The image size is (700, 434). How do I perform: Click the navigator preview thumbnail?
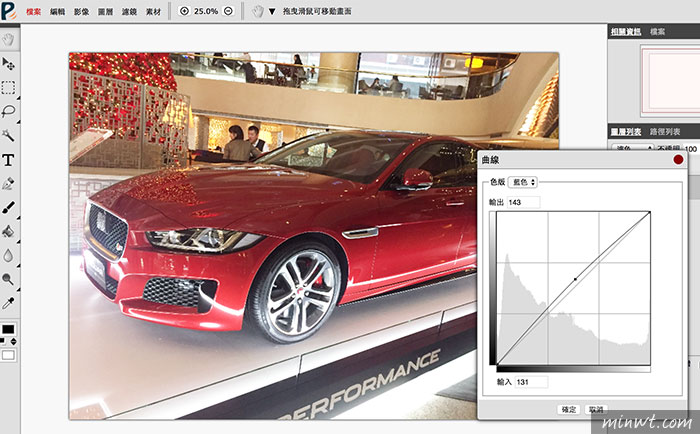pos(670,80)
